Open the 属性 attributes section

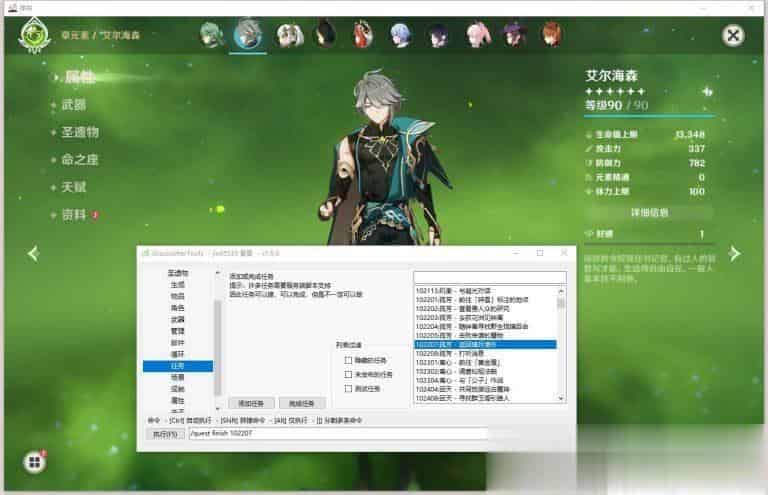[x=80, y=77]
